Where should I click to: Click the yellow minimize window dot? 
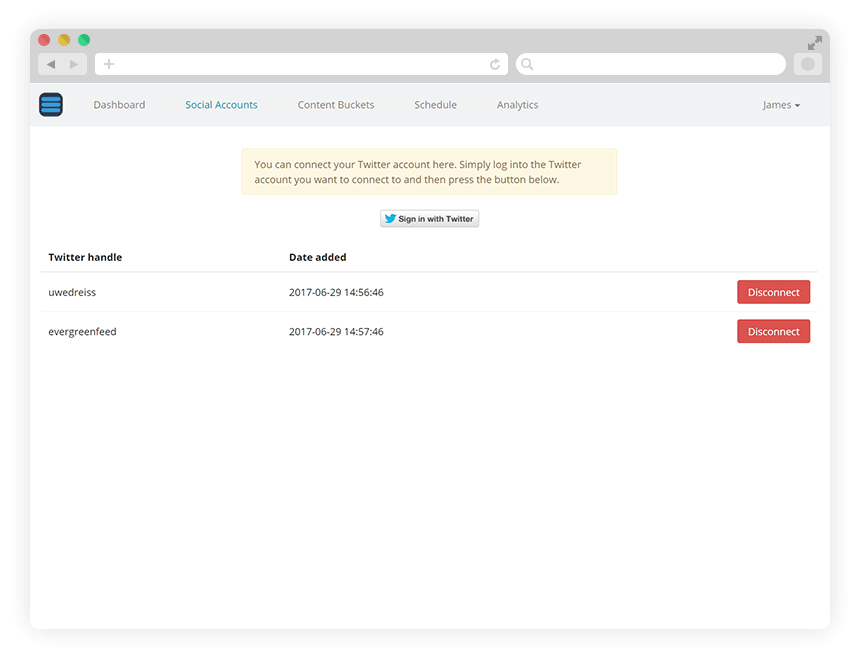pos(64,40)
